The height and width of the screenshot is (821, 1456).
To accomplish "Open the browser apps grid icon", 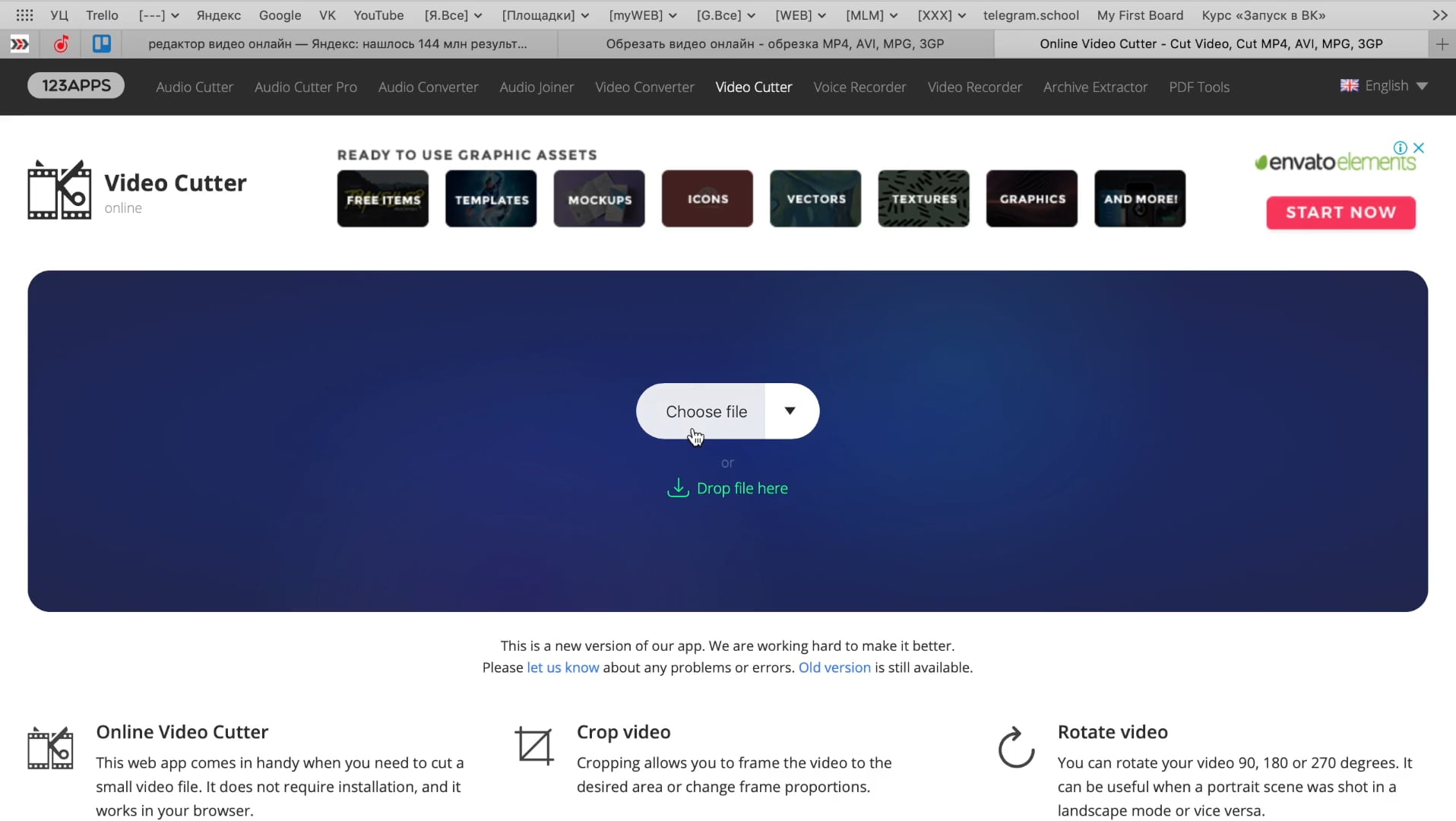I will click(24, 15).
